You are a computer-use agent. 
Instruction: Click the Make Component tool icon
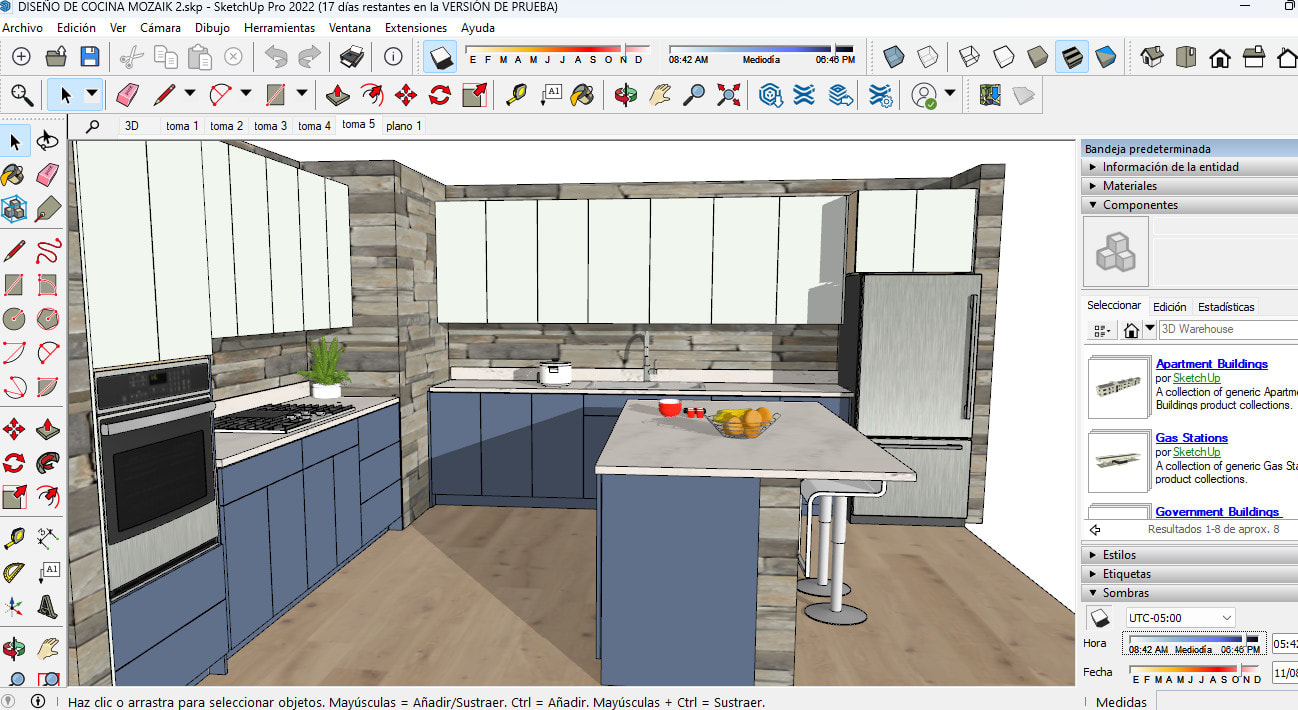[x=15, y=209]
